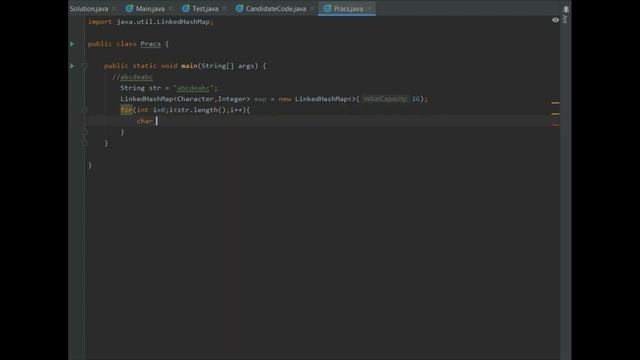Run class Pracs from gutter arrow
Image resolution: width=640 pixels, height=360 pixels.
72,44
